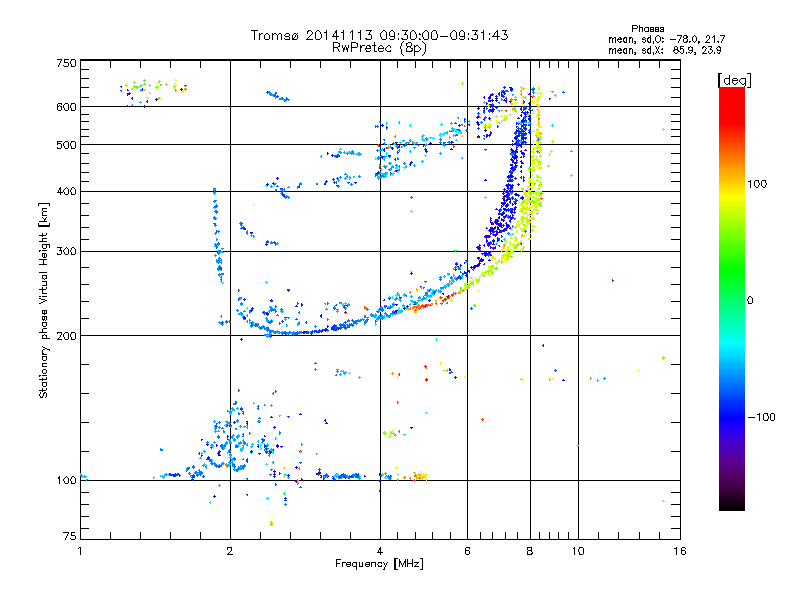The height and width of the screenshot is (600, 800).
Task: Click the 'mean, sd,X: 85.9, 23.9' line
Action: coord(664,50)
